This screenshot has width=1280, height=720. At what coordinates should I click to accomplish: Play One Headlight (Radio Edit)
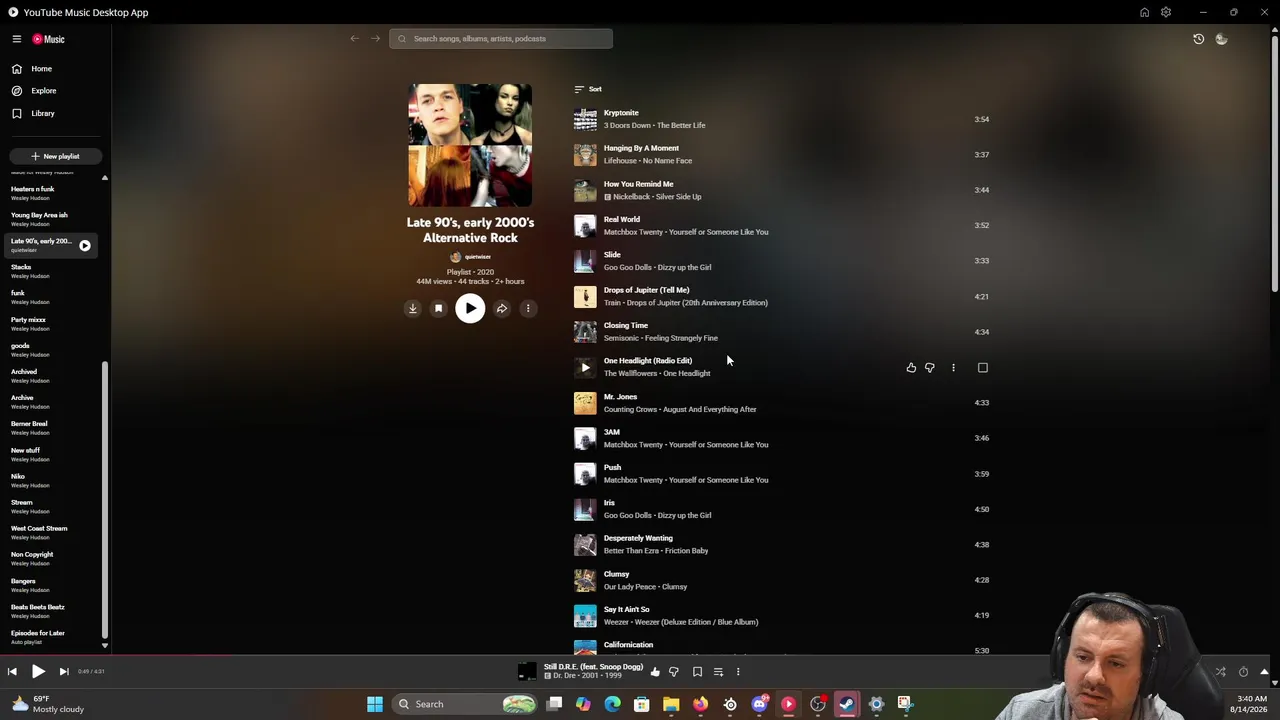click(585, 368)
